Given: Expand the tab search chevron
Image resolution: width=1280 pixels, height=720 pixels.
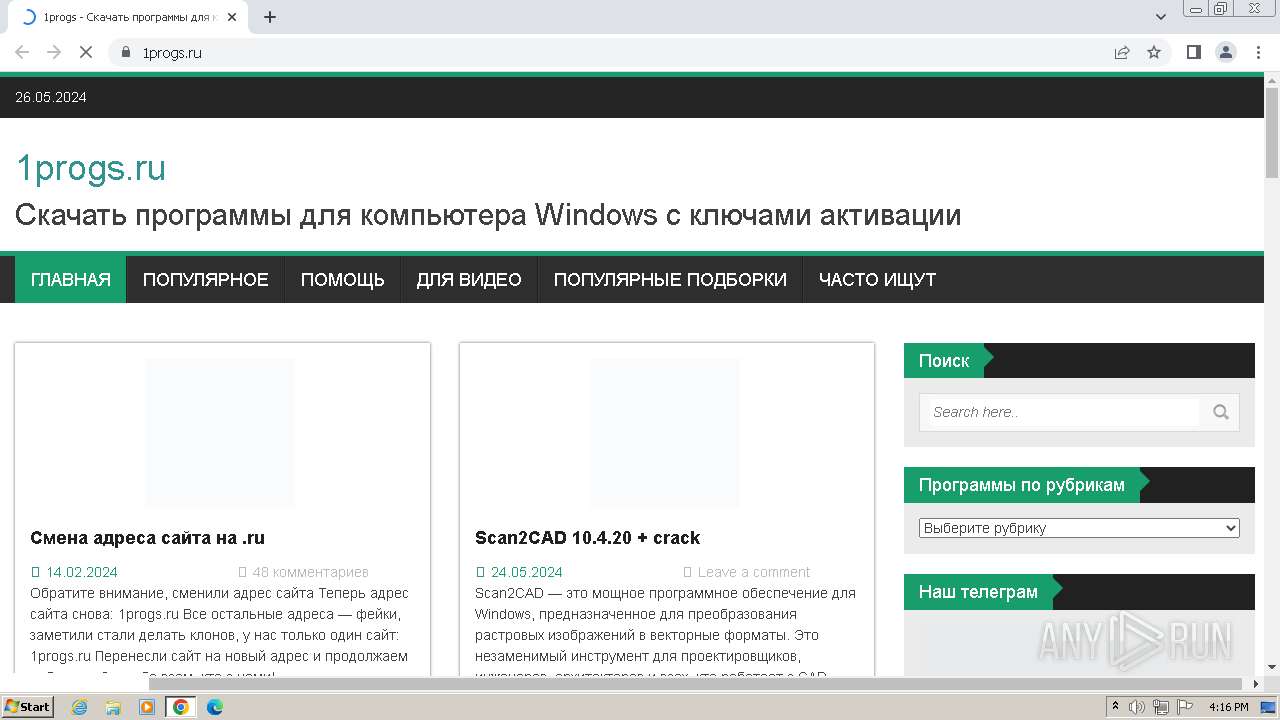Looking at the screenshot, I should (1161, 17).
